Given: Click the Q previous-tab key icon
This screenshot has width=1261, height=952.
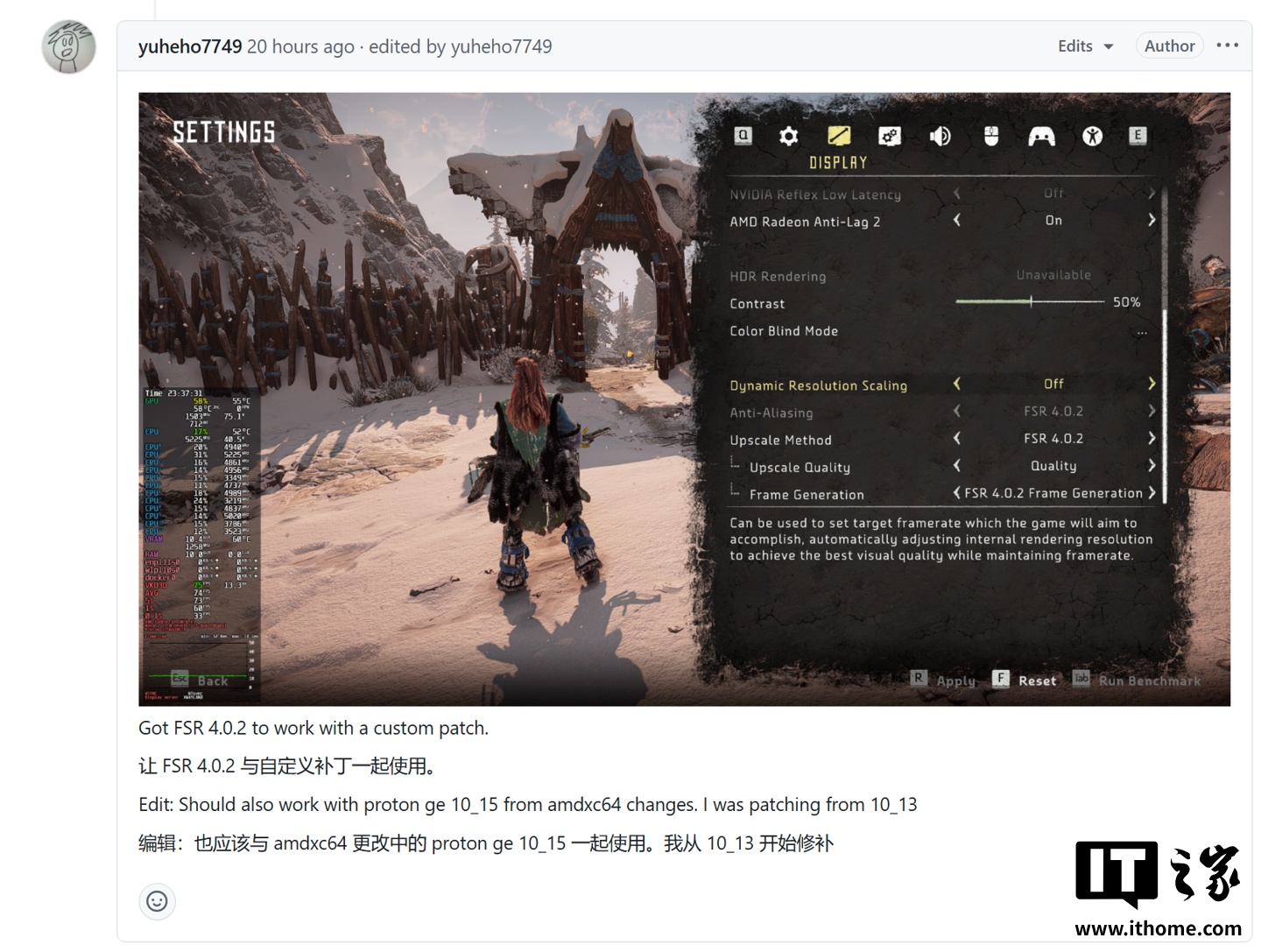Looking at the screenshot, I should (x=743, y=136).
